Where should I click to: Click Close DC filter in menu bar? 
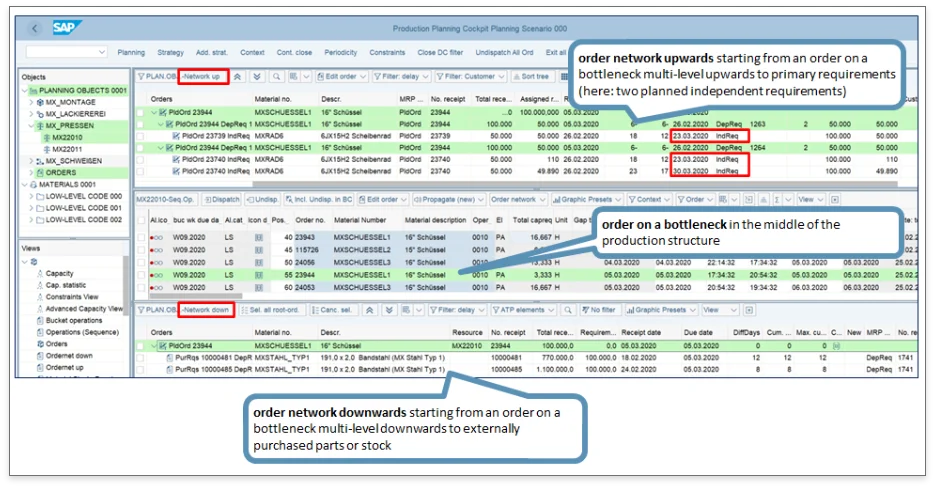pos(440,52)
